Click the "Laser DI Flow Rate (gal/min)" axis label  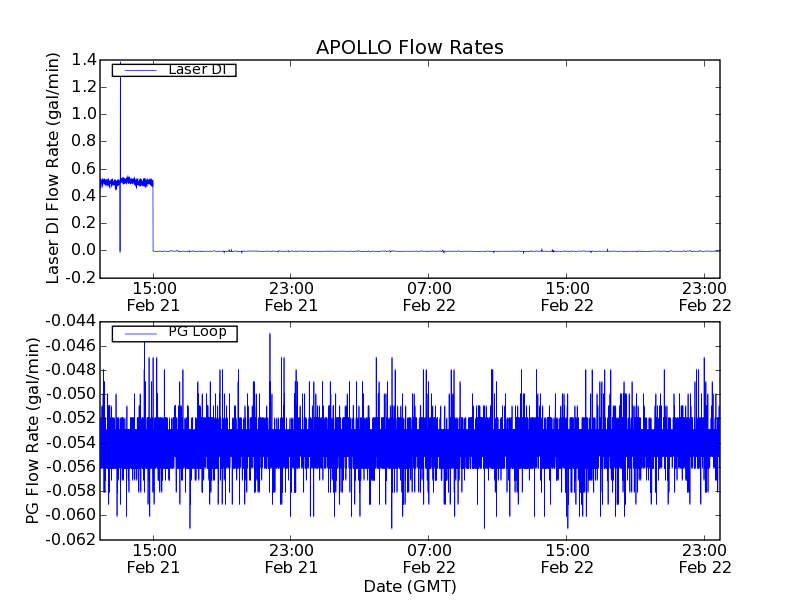(x=54, y=168)
